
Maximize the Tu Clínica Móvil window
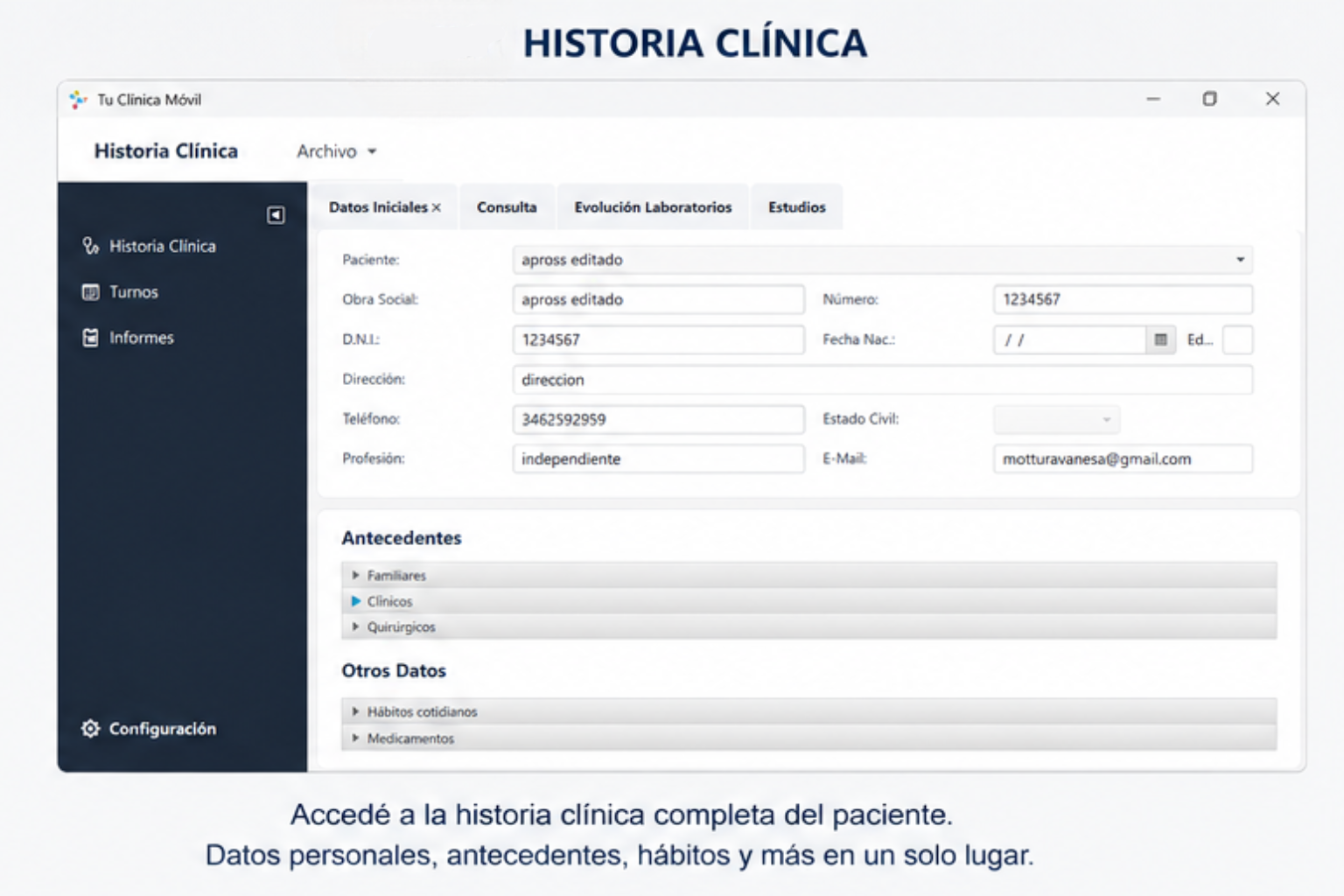click(1209, 99)
